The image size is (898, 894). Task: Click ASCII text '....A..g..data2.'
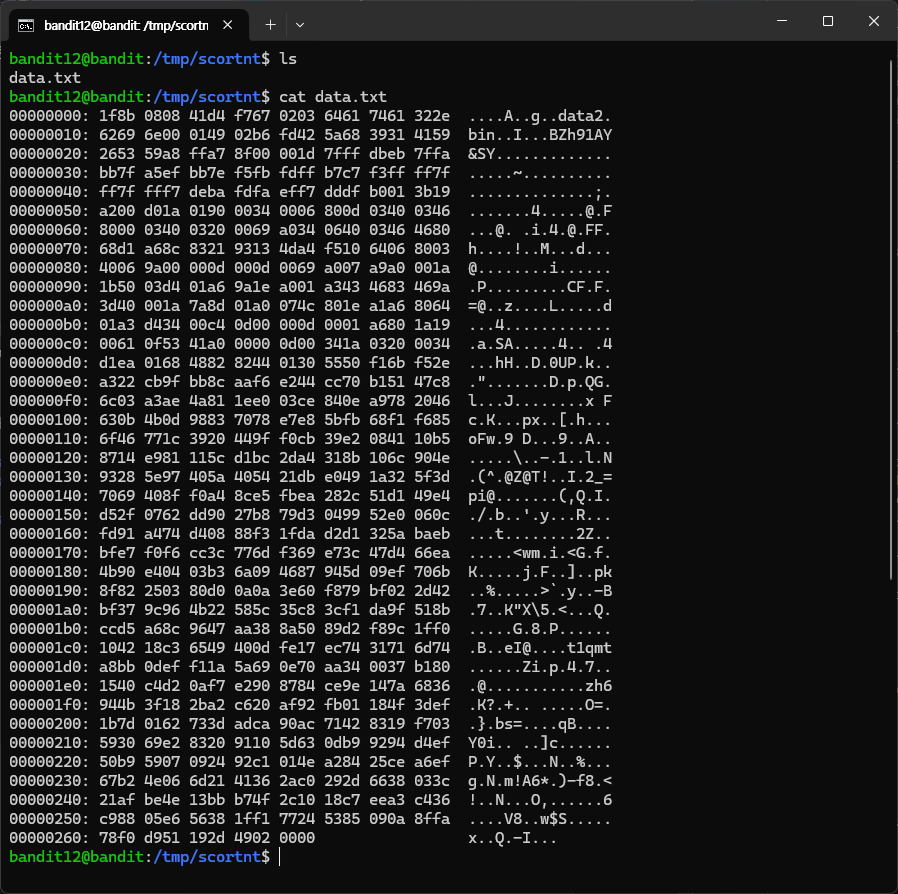[x=540, y=116]
